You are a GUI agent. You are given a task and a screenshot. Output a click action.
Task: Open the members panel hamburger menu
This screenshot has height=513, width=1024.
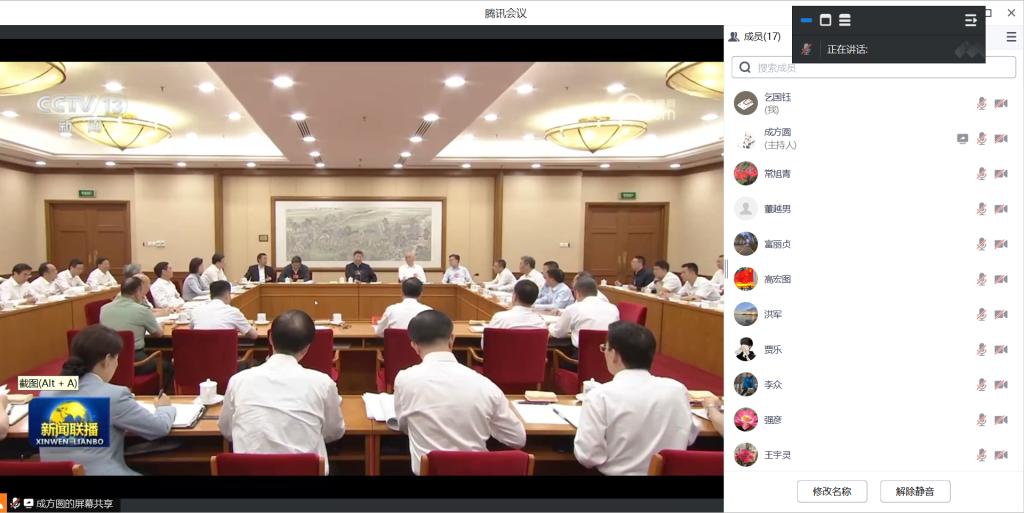point(1011,37)
